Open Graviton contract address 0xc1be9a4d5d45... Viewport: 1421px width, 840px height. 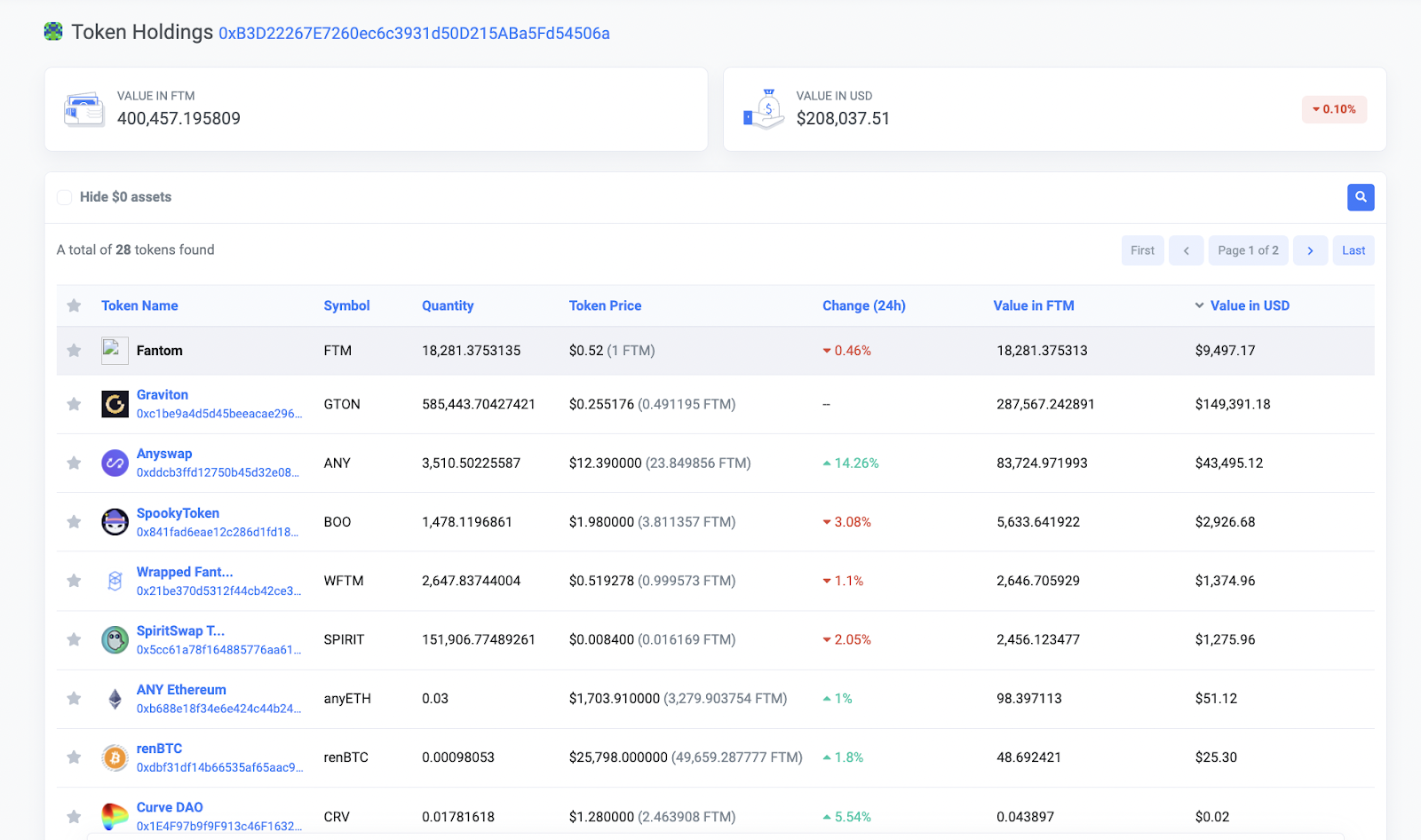(x=219, y=414)
